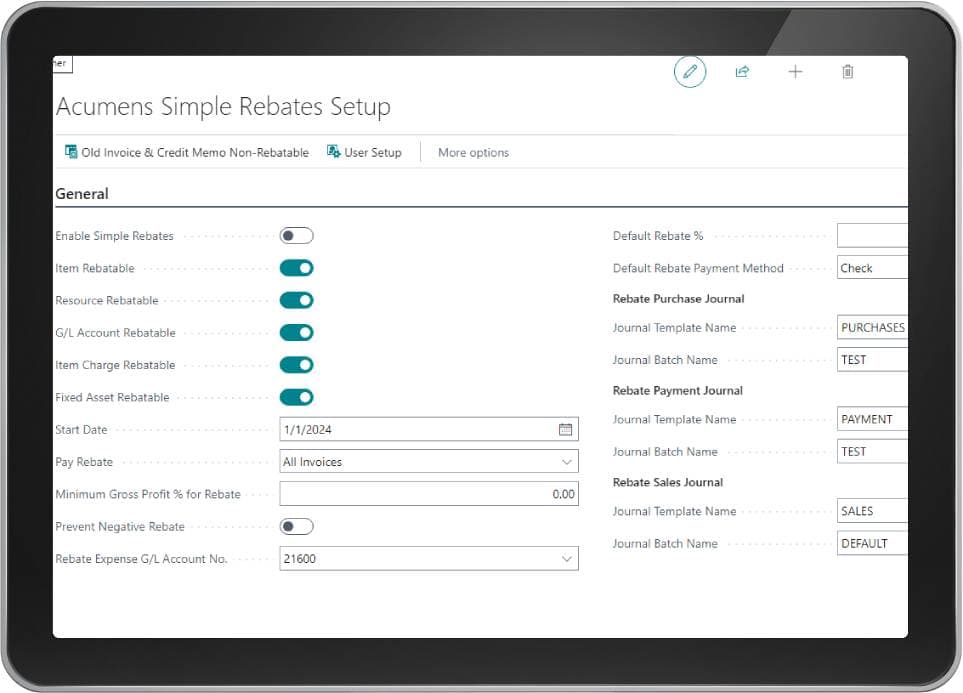Image resolution: width=963 pixels, height=693 pixels.
Task: Click the Start Date field showing 1/1/2024
Action: pyautogui.click(x=429, y=429)
